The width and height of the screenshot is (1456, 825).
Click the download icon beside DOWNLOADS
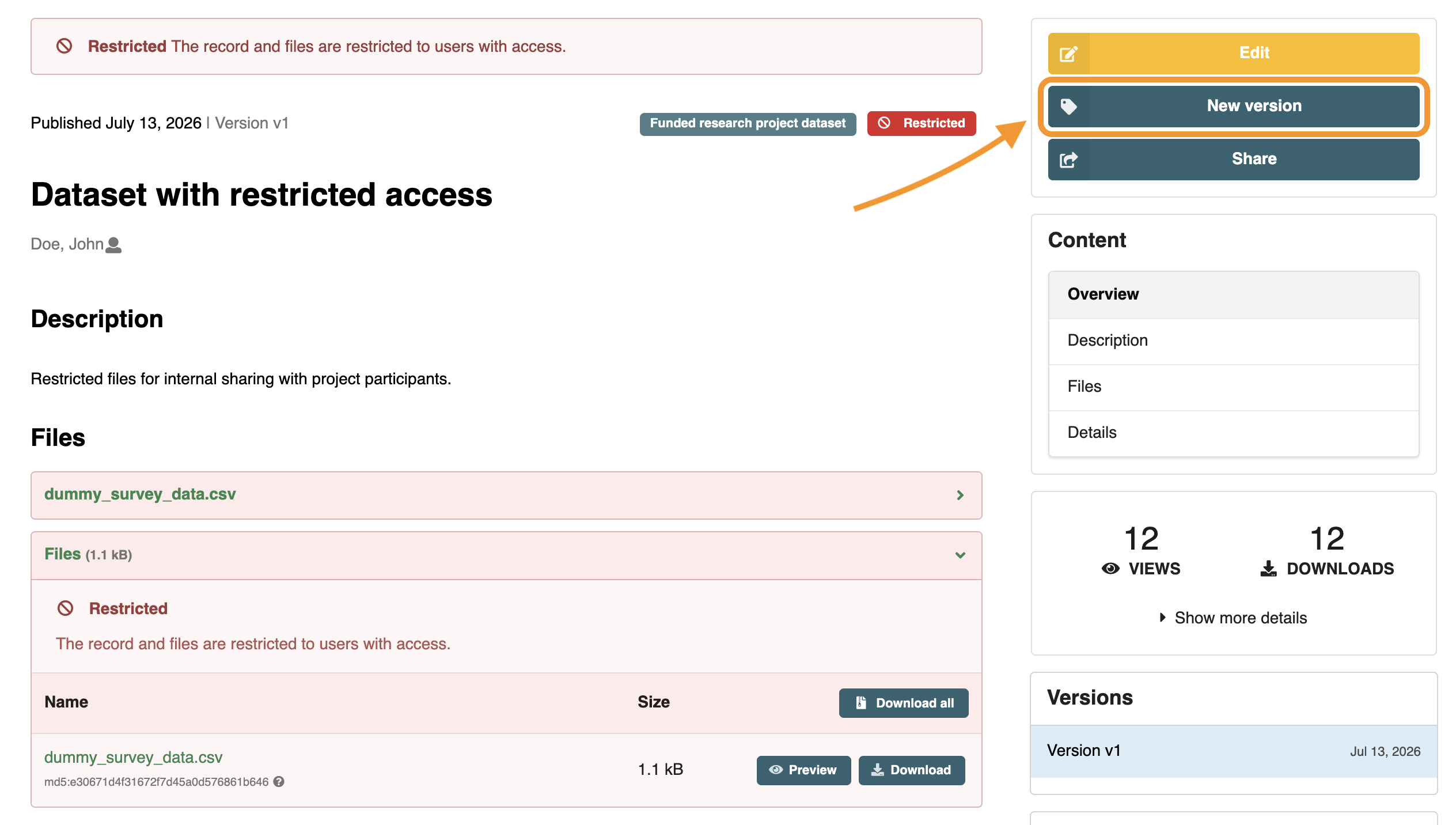(1268, 569)
